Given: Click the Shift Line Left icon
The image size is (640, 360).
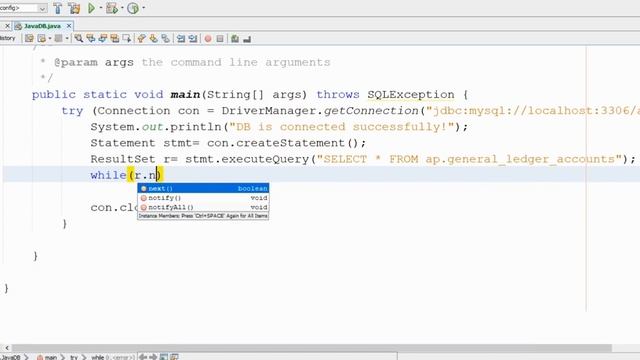Looking at the screenshot, I should [180, 39].
